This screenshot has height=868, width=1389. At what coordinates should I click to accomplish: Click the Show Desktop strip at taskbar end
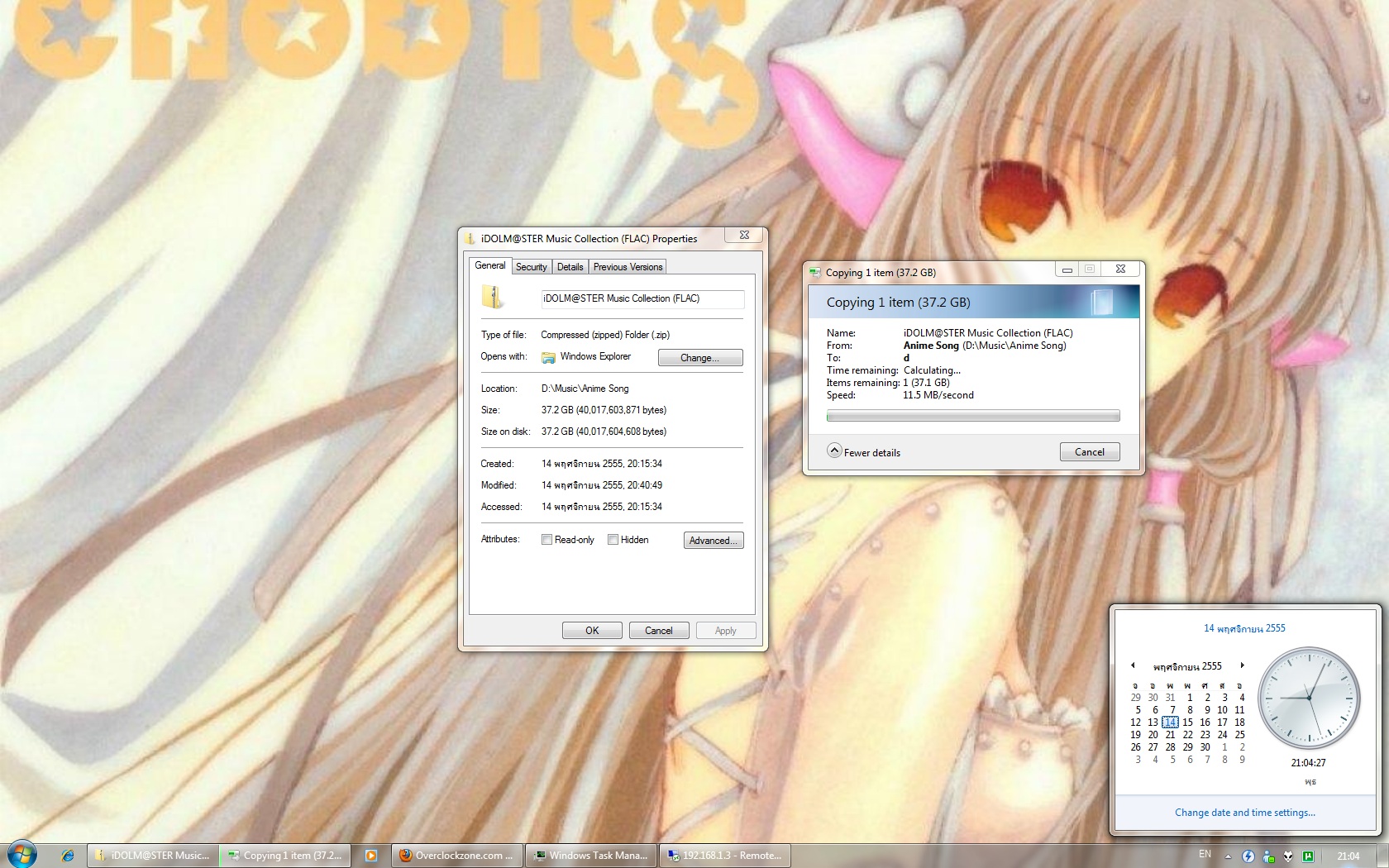click(x=1382, y=856)
